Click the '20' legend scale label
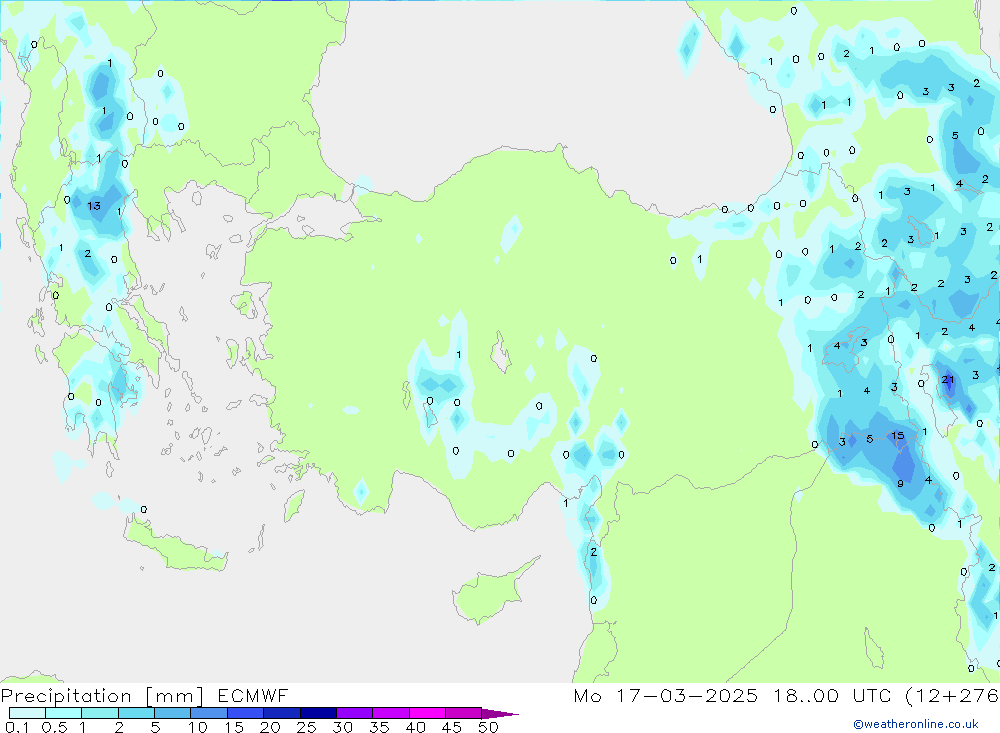This screenshot has height=733, width=1000. (x=270, y=727)
